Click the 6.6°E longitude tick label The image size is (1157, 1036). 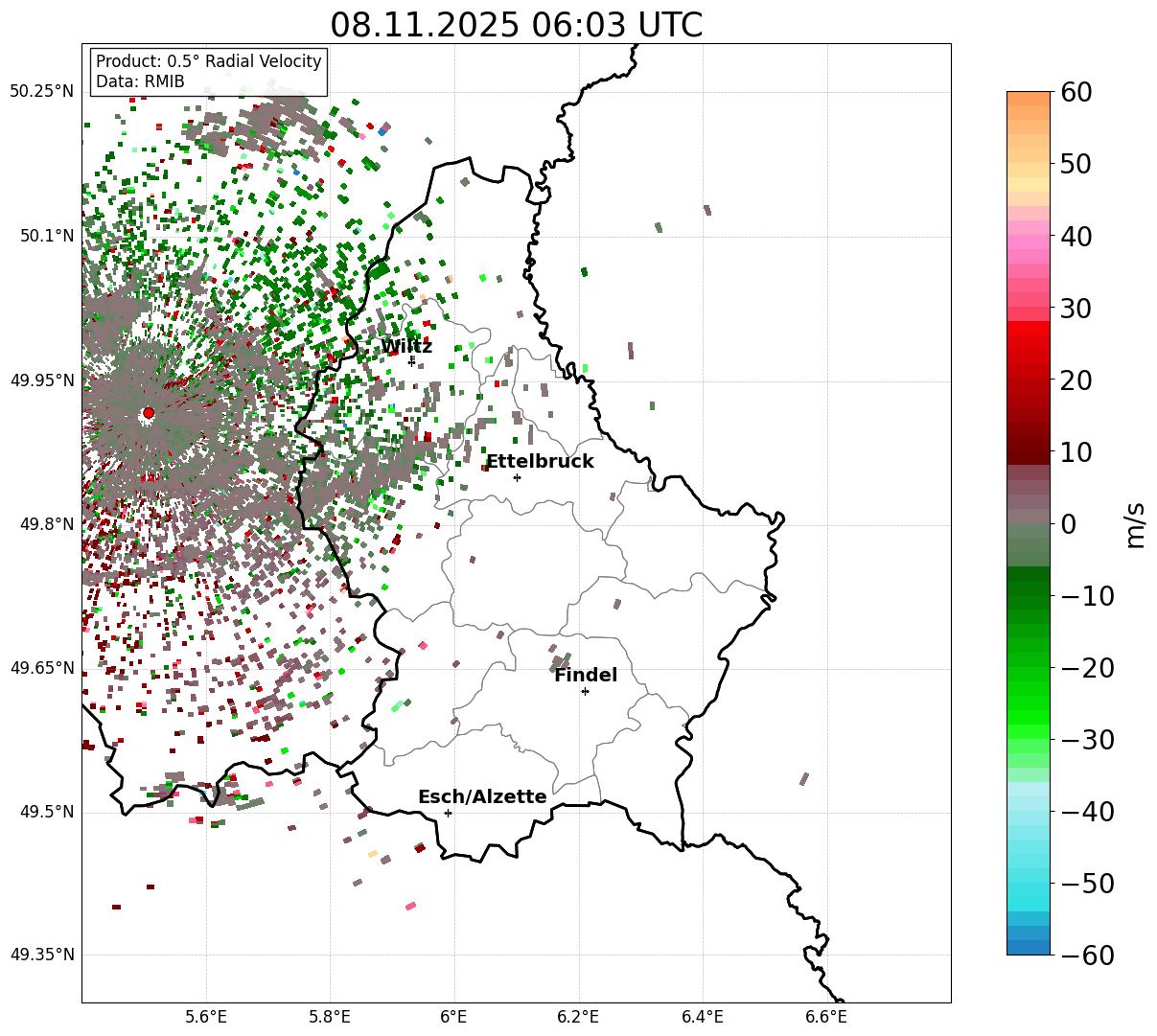click(x=826, y=1017)
